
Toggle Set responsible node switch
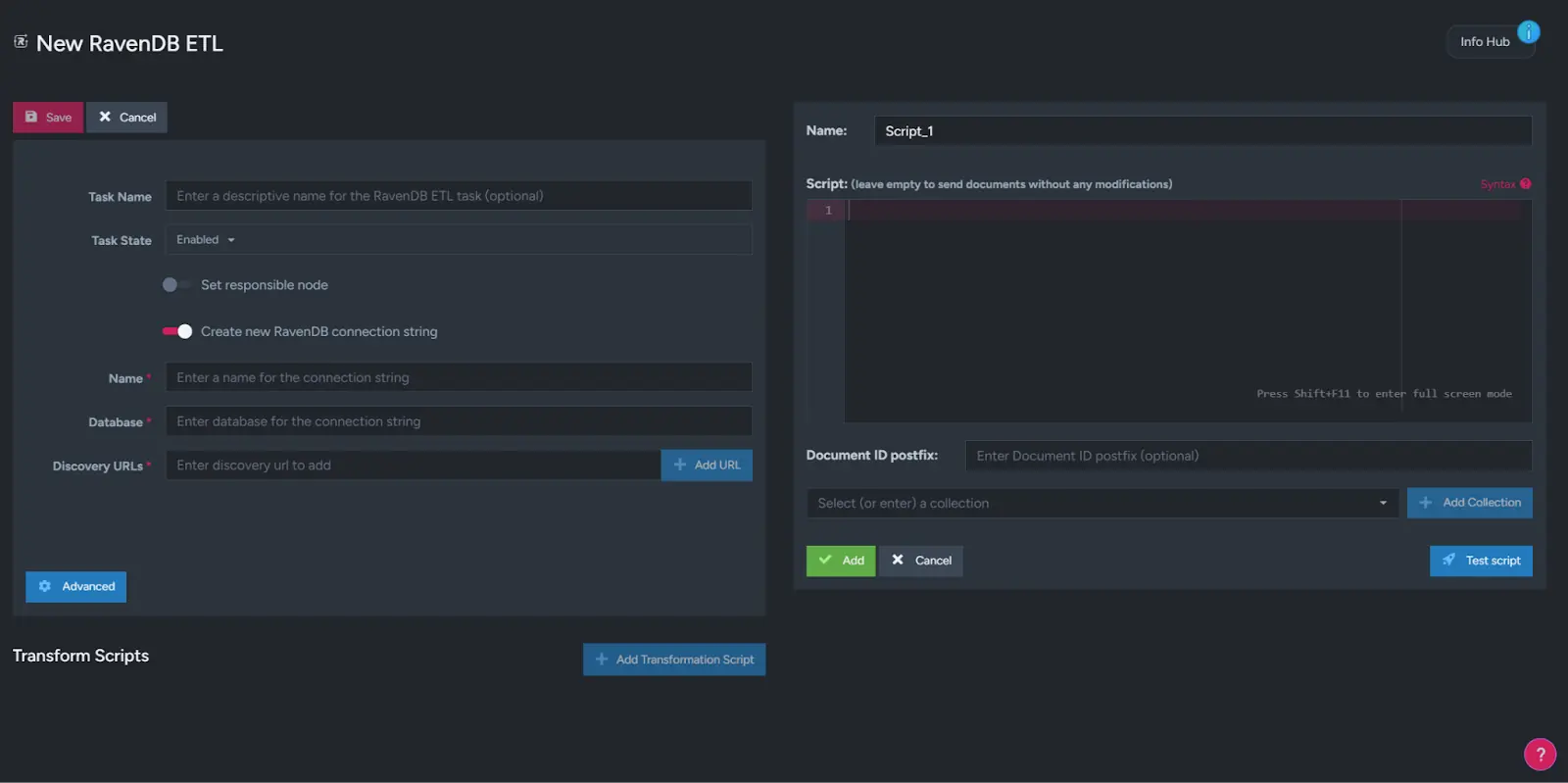click(176, 285)
